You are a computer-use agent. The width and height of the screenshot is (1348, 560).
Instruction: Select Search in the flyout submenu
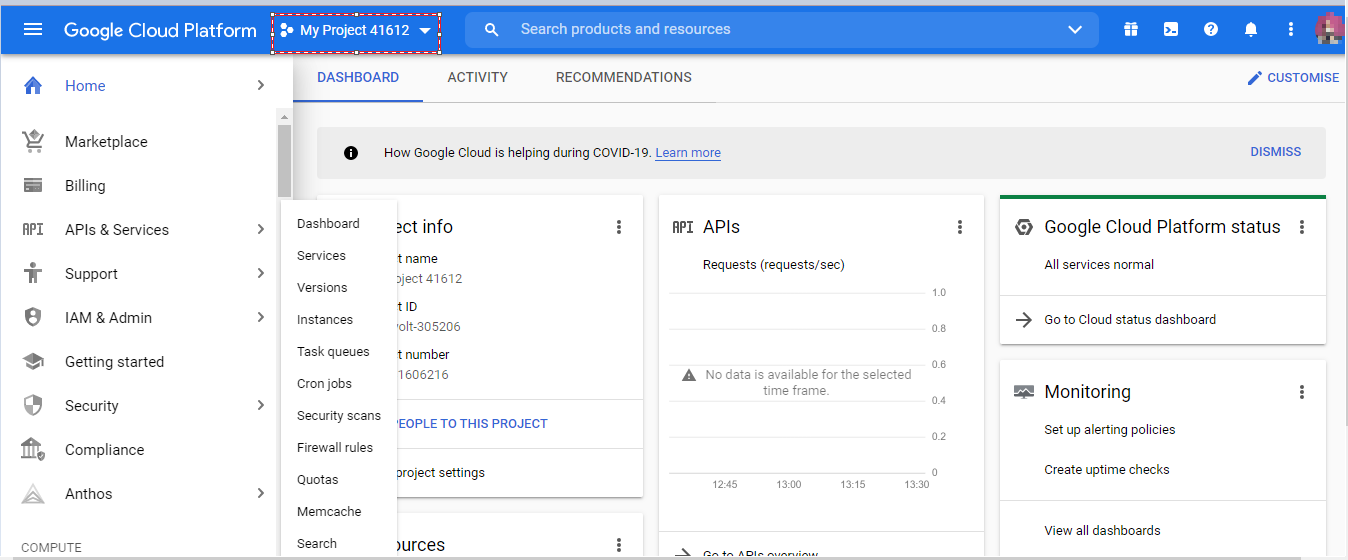click(x=317, y=544)
